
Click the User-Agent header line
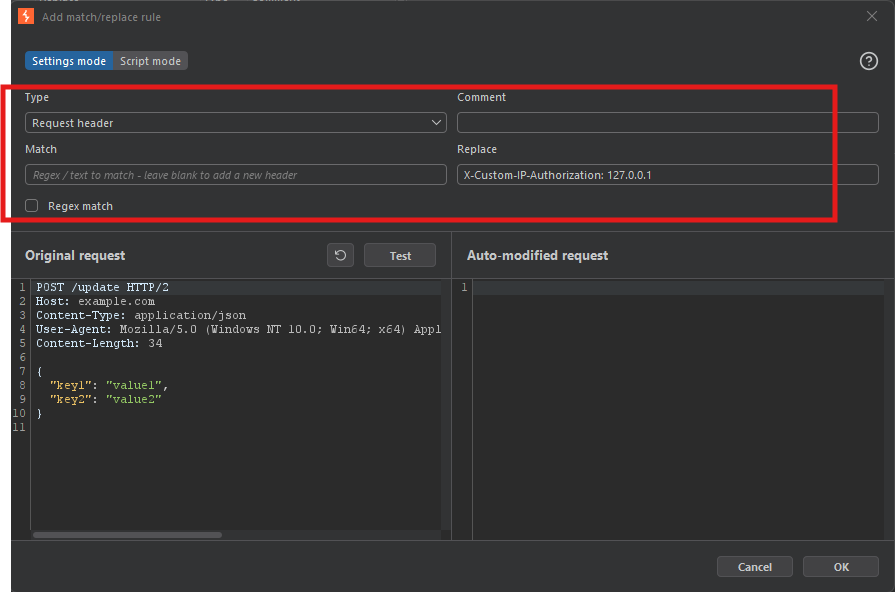(x=238, y=329)
